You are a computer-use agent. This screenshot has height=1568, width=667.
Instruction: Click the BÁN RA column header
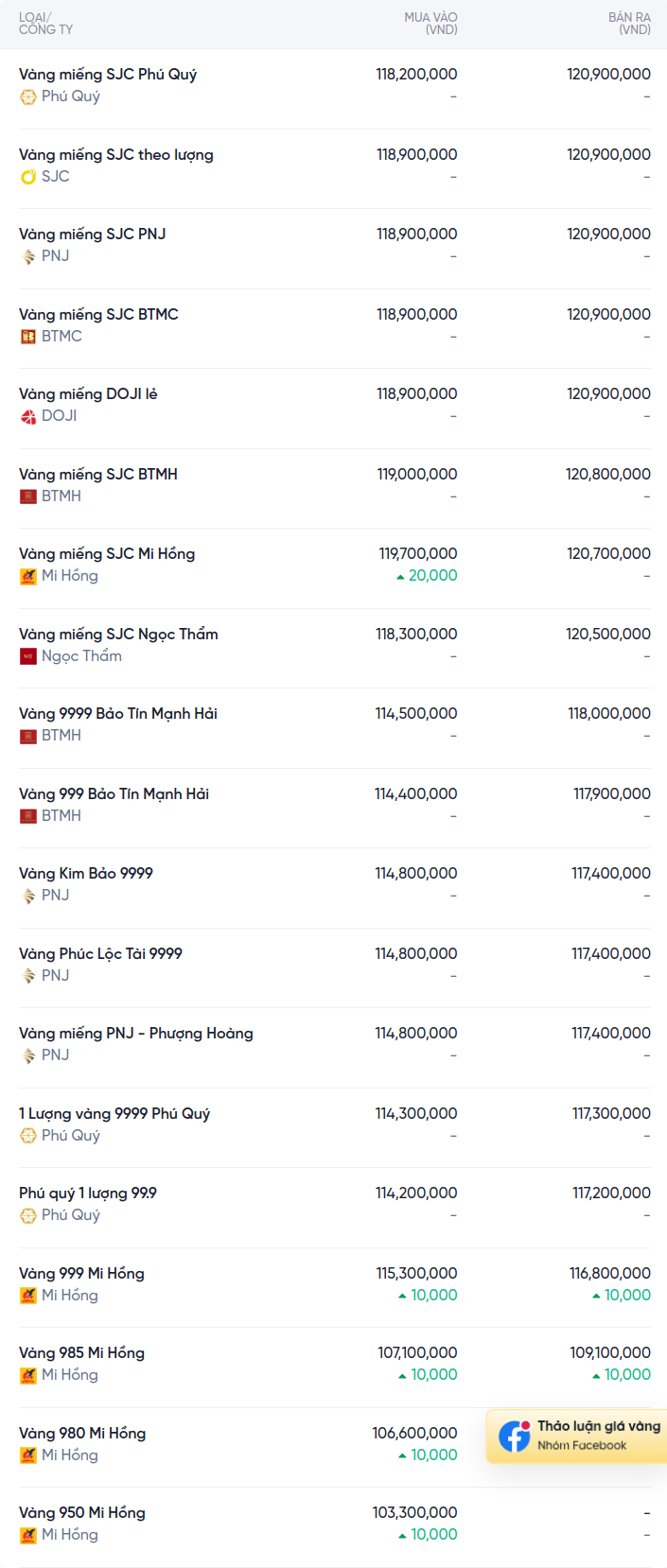point(629,24)
